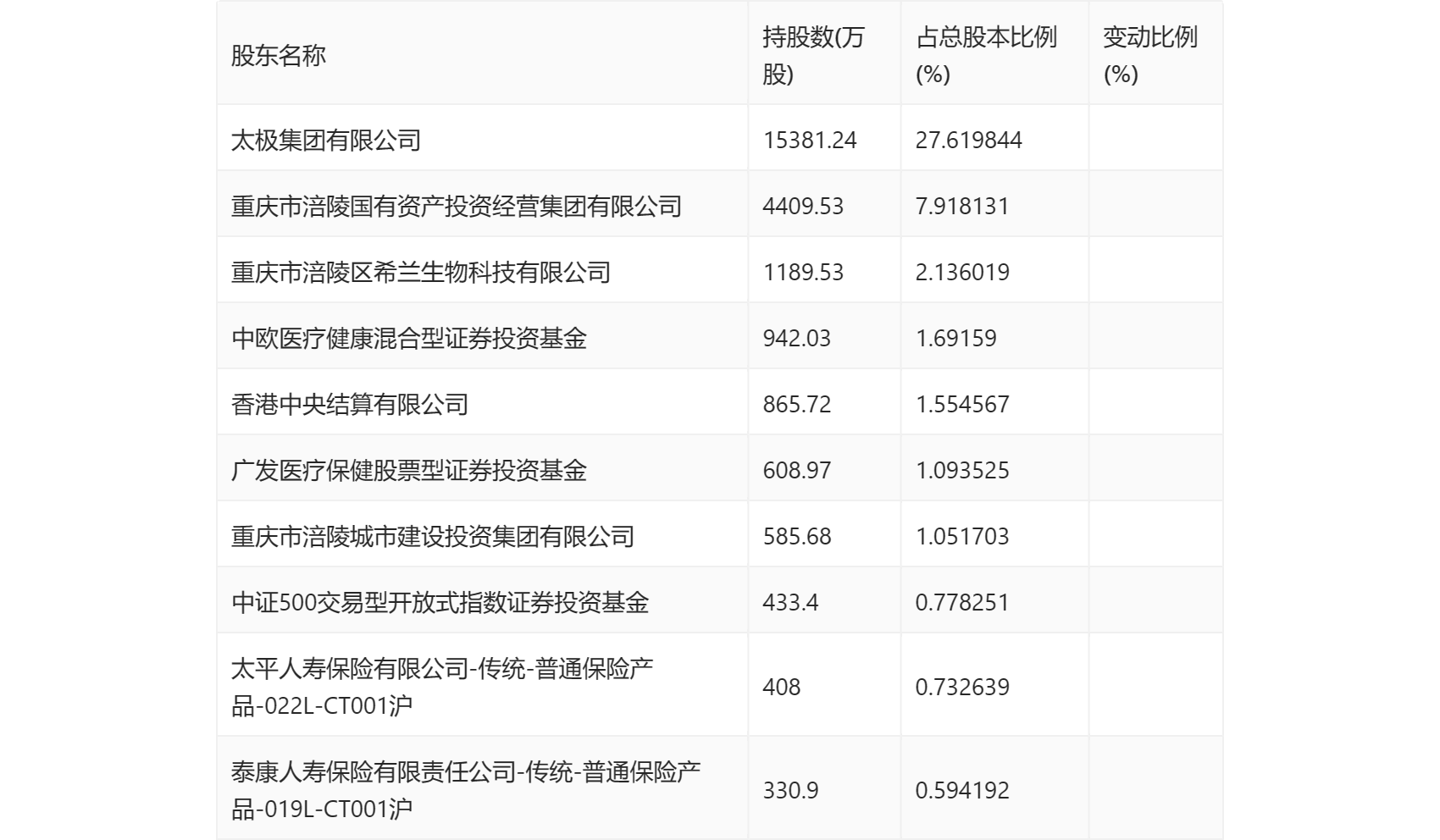This screenshot has height=840, width=1440.
Task: Click the 股东名称 column header
Action: (279, 56)
